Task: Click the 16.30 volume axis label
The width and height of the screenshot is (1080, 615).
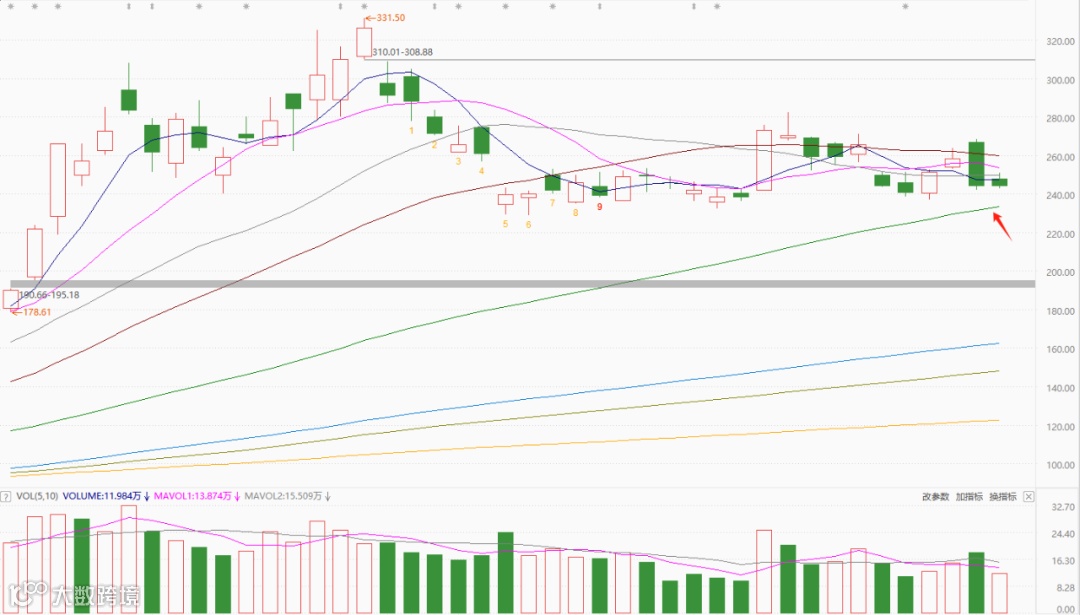Action: click(1063, 561)
